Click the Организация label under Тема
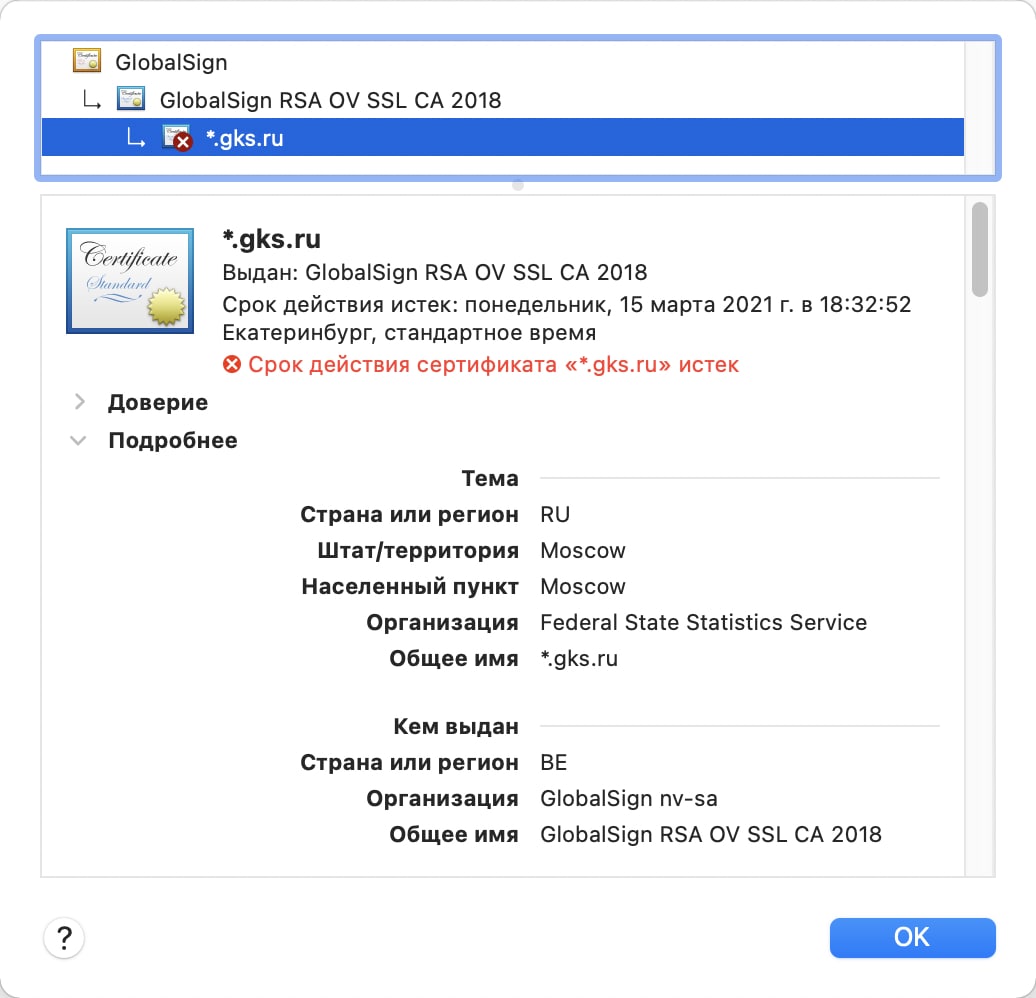1036x998 pixels. tap(442, 623)
